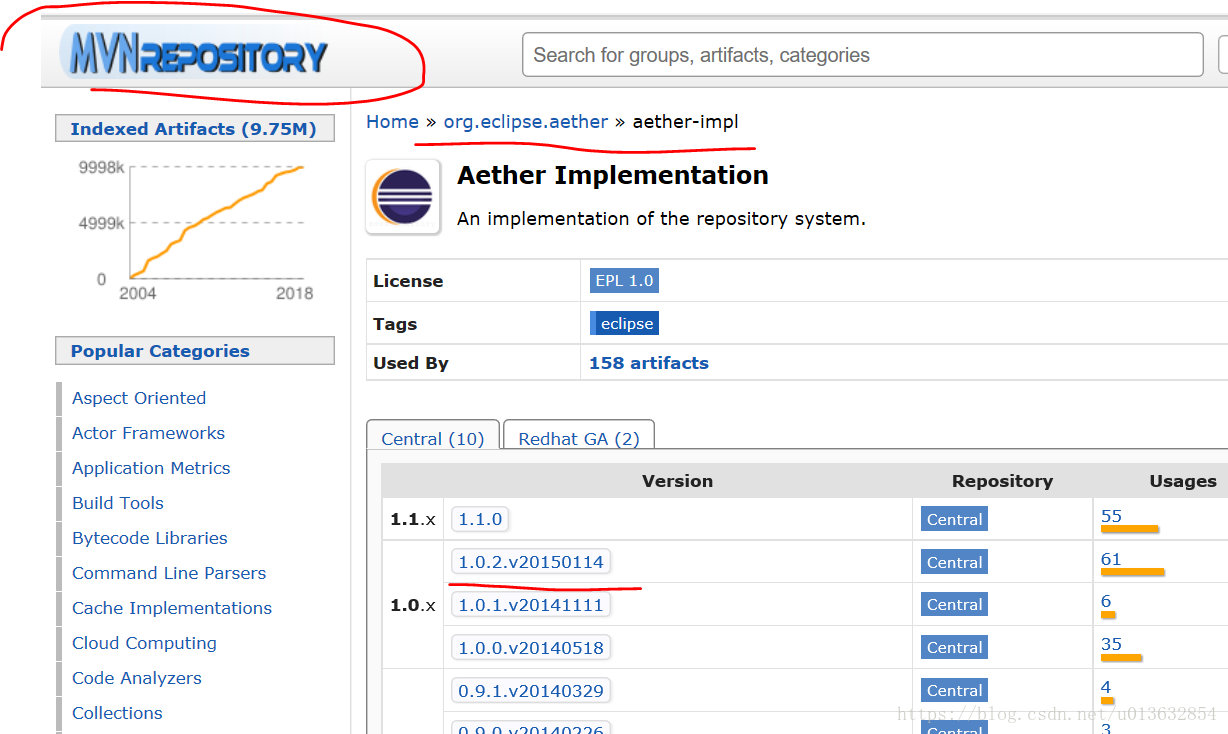
Task: Open the eclipse tag
Action: (x=624, y=324)
